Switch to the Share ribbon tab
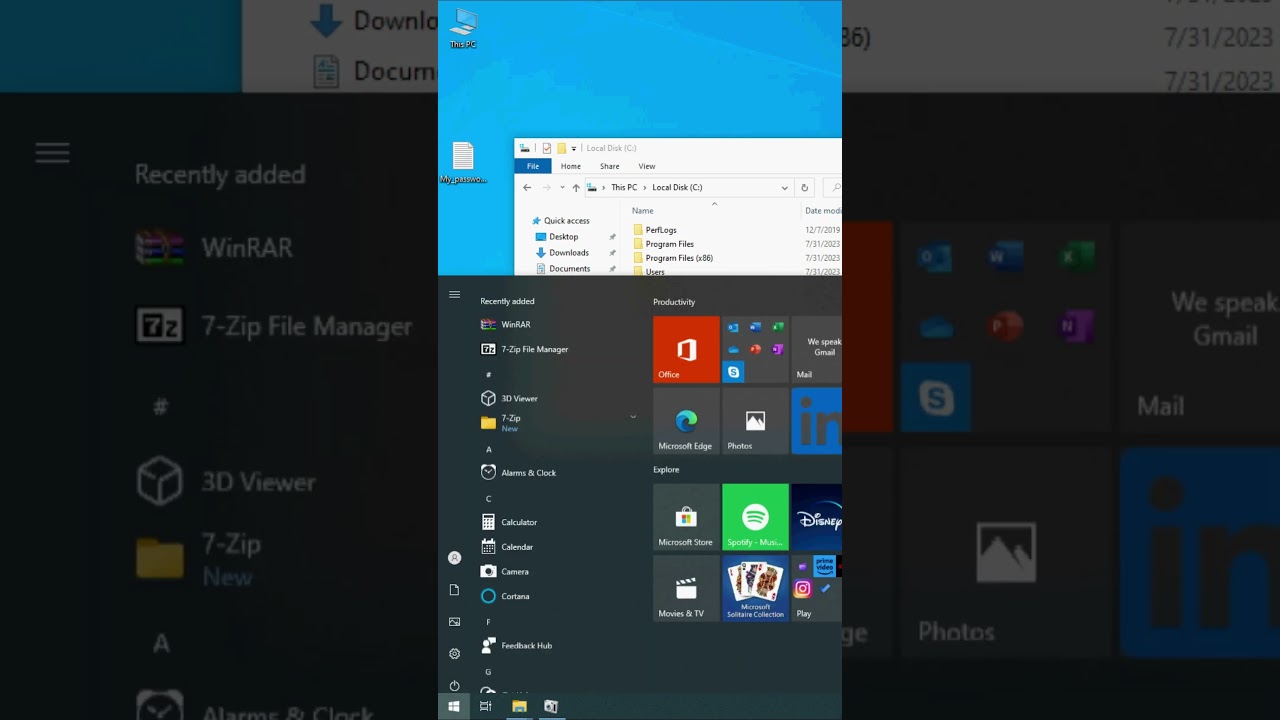This screenshot has width=1280, height=720. pyautogui.click(x=610, y=166)
